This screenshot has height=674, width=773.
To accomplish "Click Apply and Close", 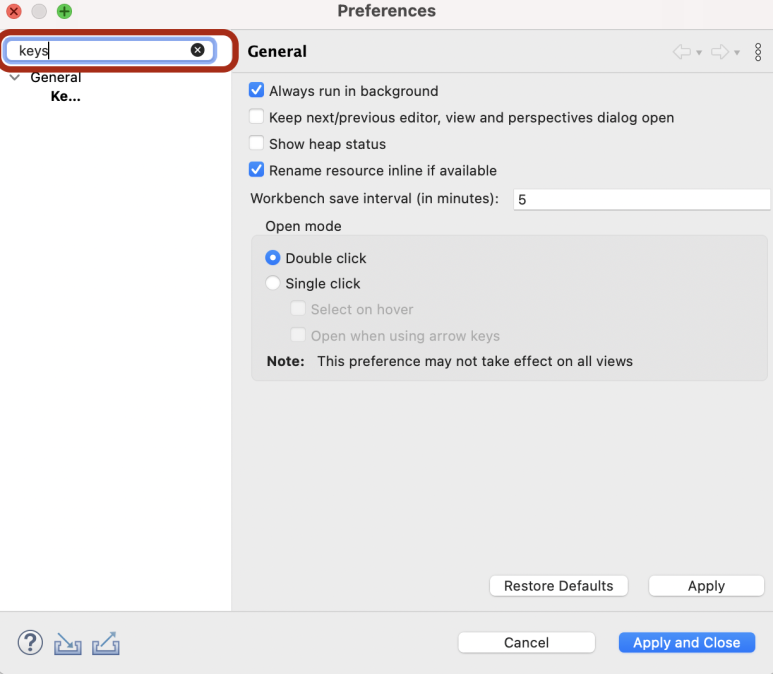I will [687, 642].
